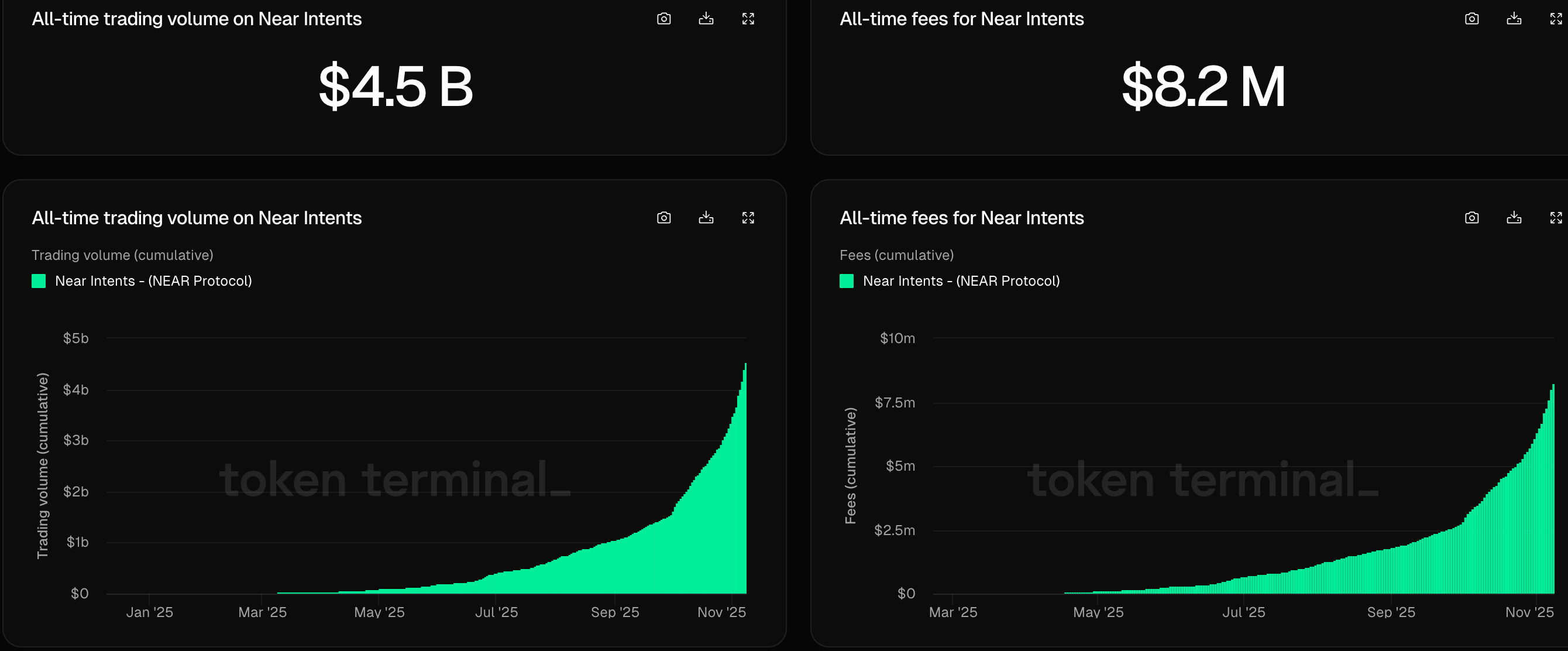This screenshot has width=1568, height=651.
Task: Click the $8.2 M total fees figure
Action: coord(1203,87)
